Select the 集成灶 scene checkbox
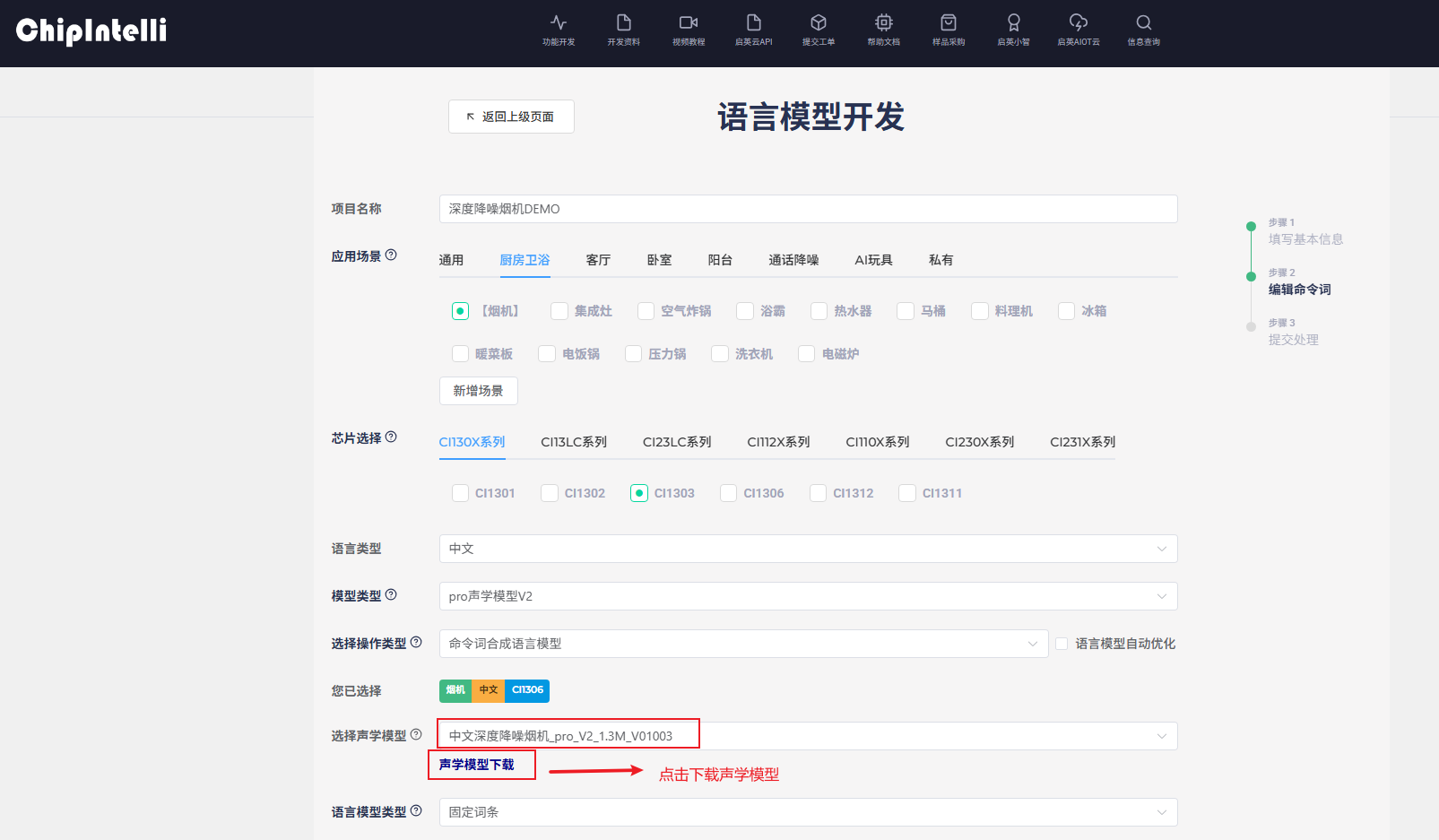 pos(559,311)
